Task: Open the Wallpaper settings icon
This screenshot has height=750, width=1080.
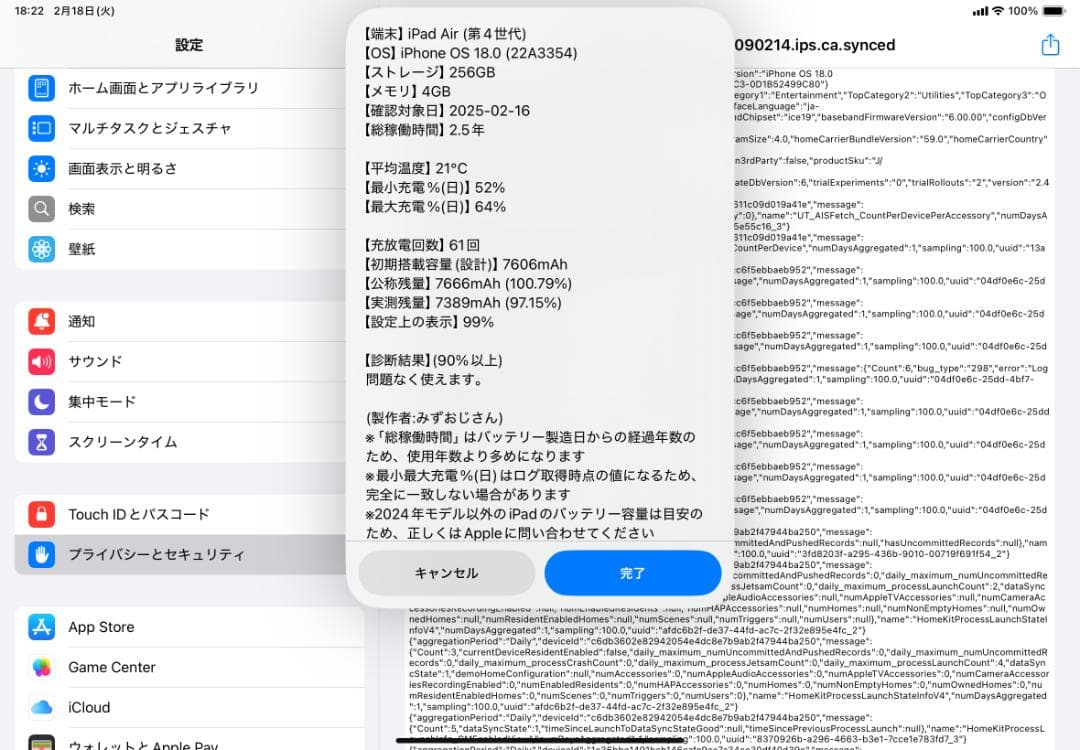Action: pos(42,249)
